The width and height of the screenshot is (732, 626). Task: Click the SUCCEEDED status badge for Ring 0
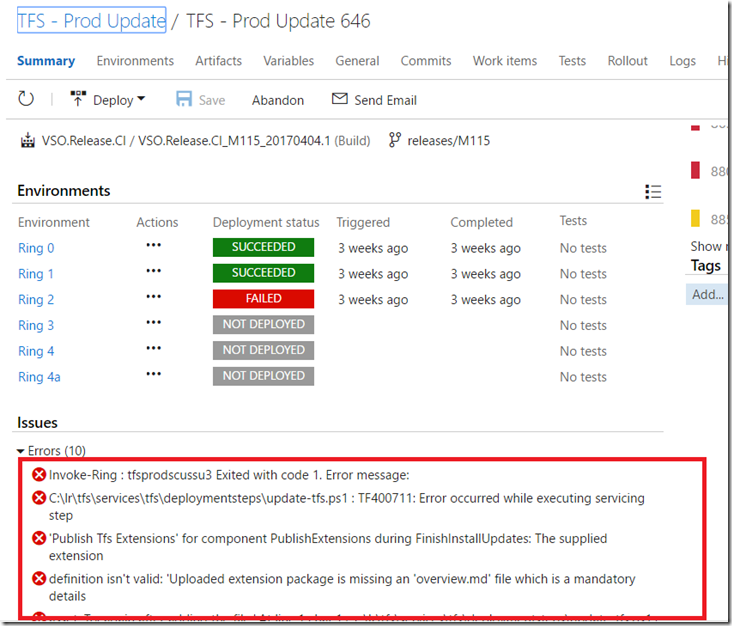(263, 247)
